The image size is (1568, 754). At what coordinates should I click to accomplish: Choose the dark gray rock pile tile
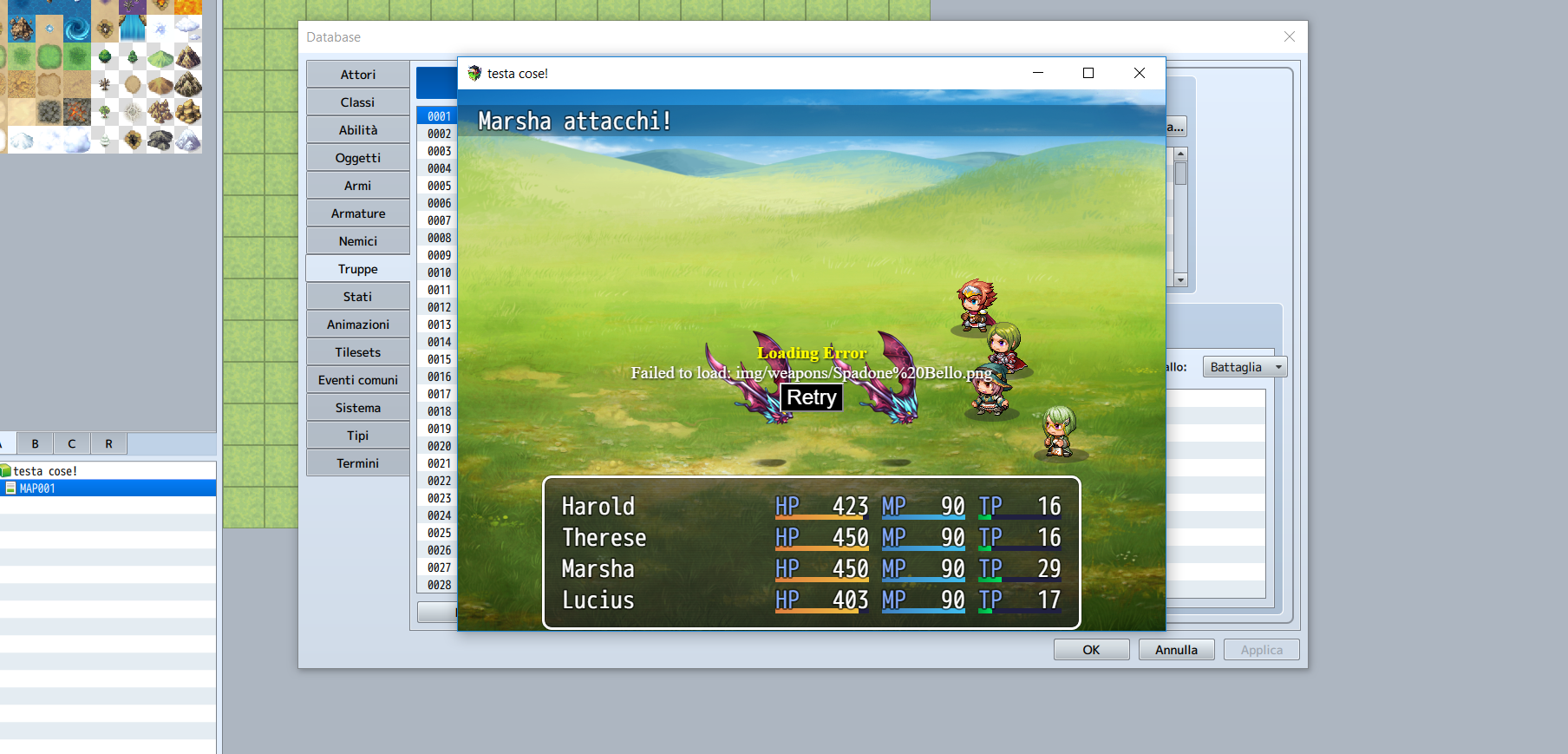(160, 141)
